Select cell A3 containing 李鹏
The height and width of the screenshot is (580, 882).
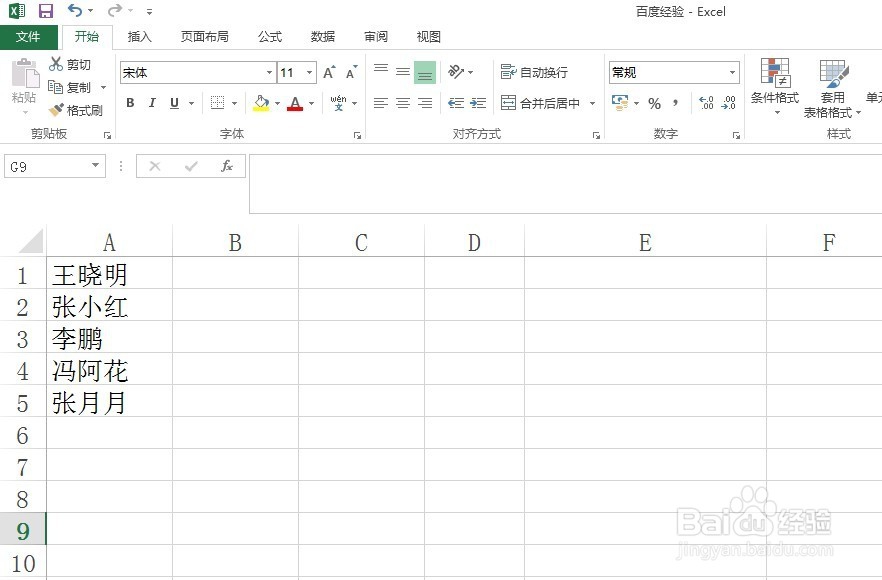point(109,339)
